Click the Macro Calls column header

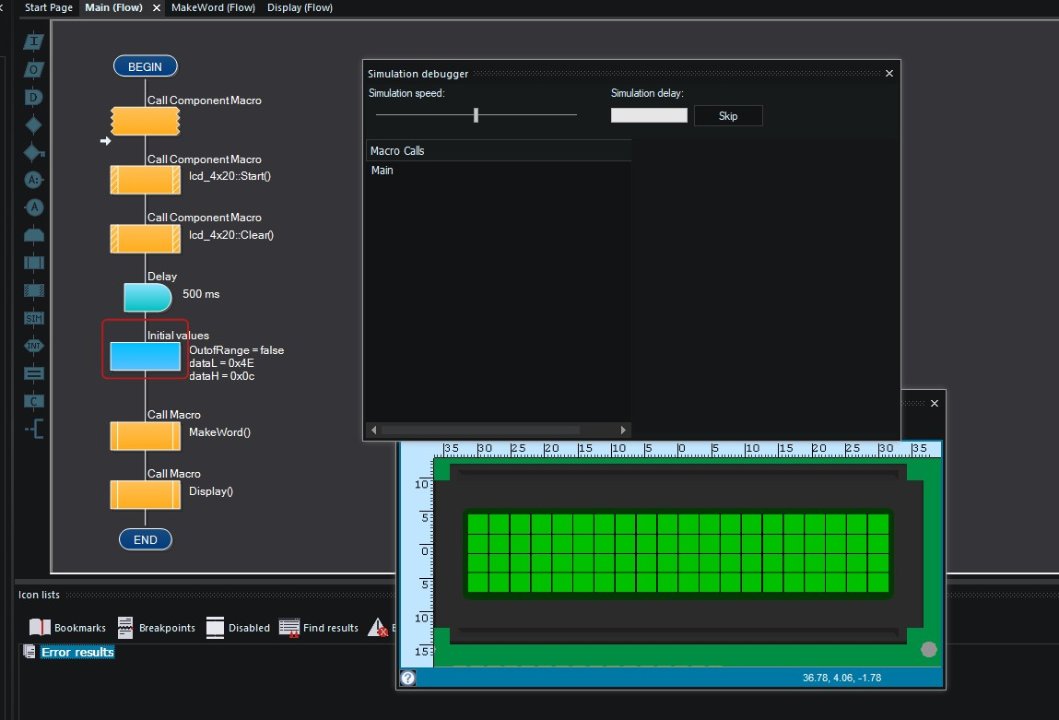(x=498, y=151)
